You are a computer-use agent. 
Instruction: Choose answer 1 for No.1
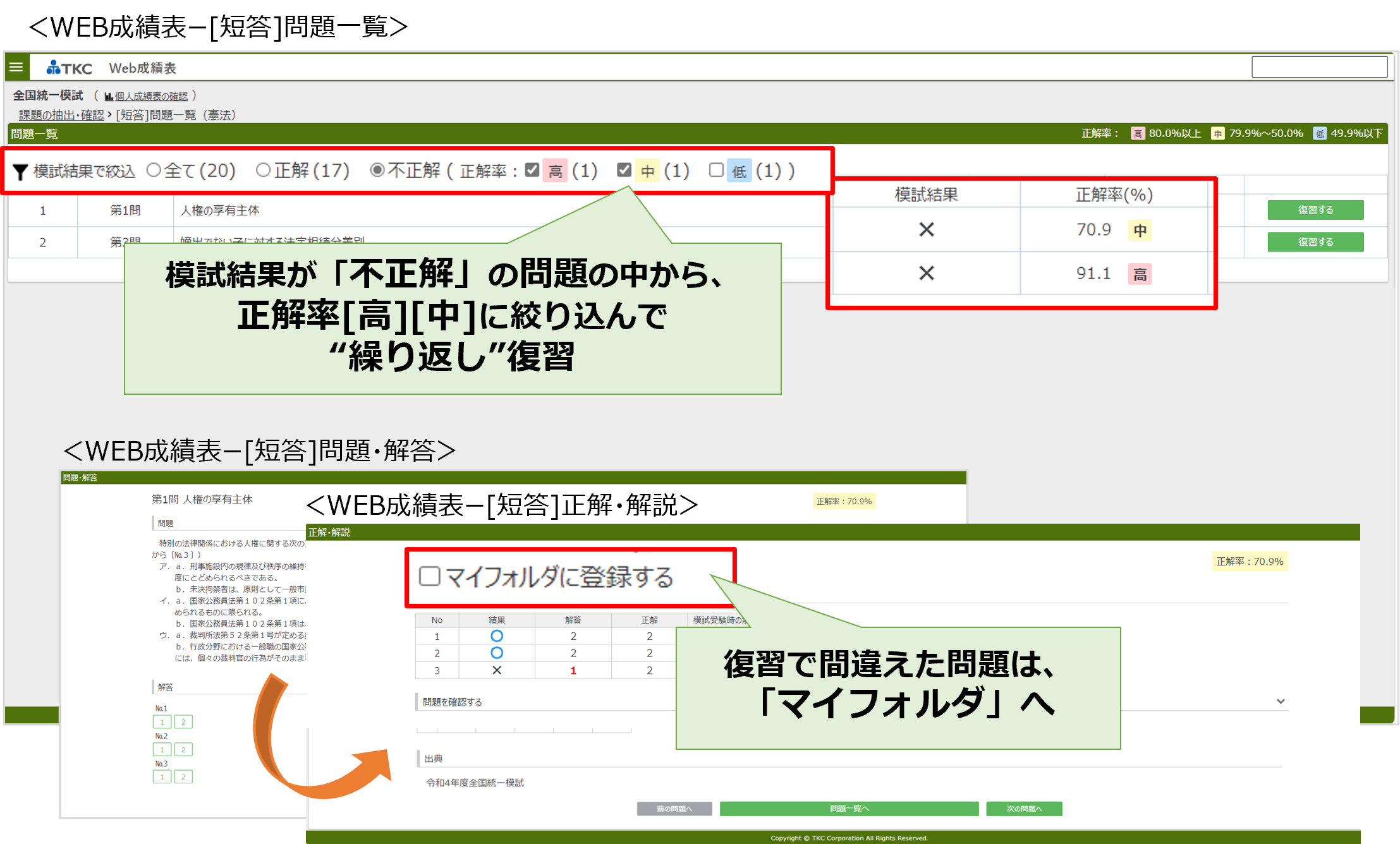(162, 721)
